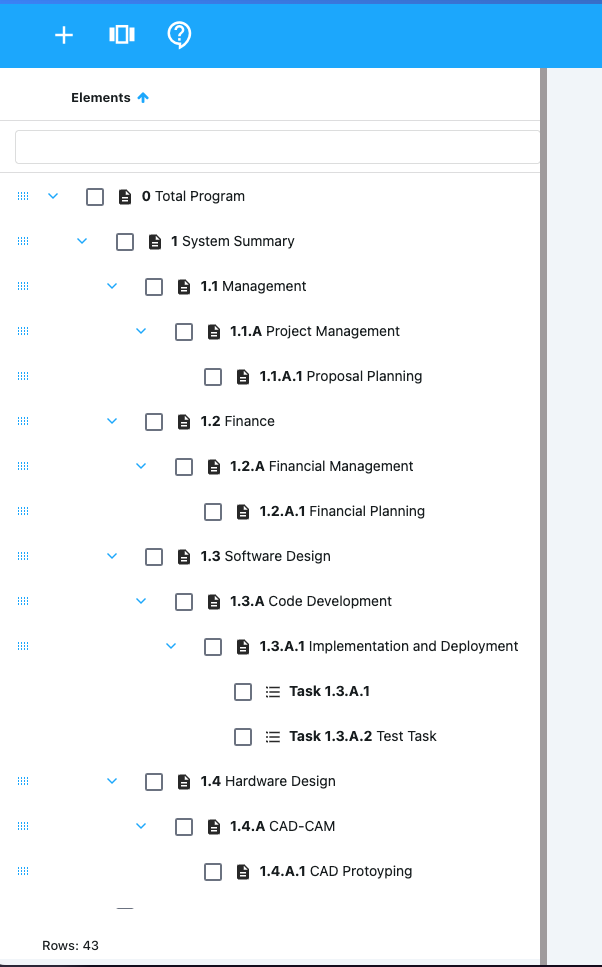Click the plus add icon in toolbar

tap(64, 35)
